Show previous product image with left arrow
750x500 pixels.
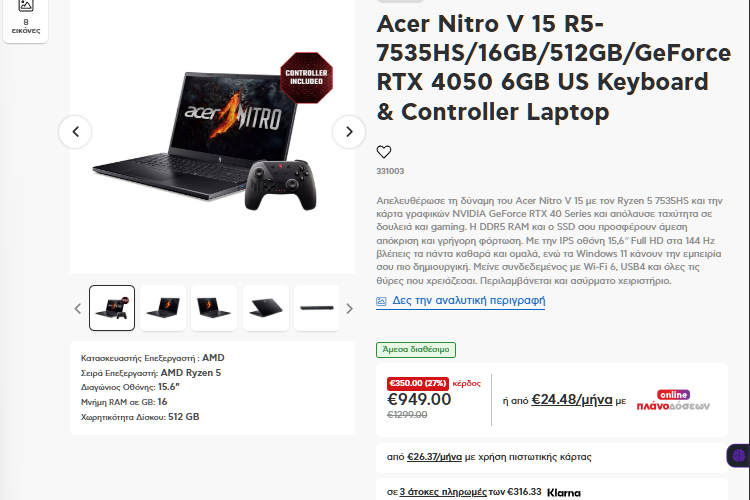(x=75, y=132)
